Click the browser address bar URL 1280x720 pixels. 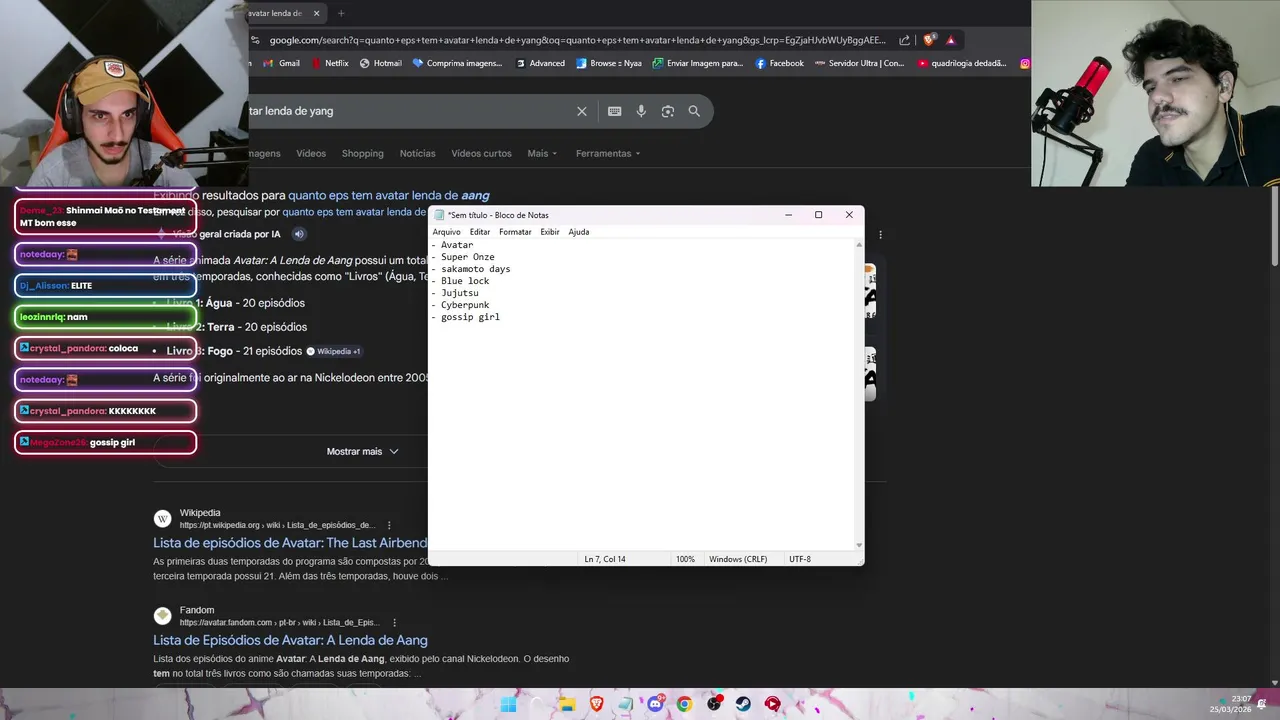point(577,40)
